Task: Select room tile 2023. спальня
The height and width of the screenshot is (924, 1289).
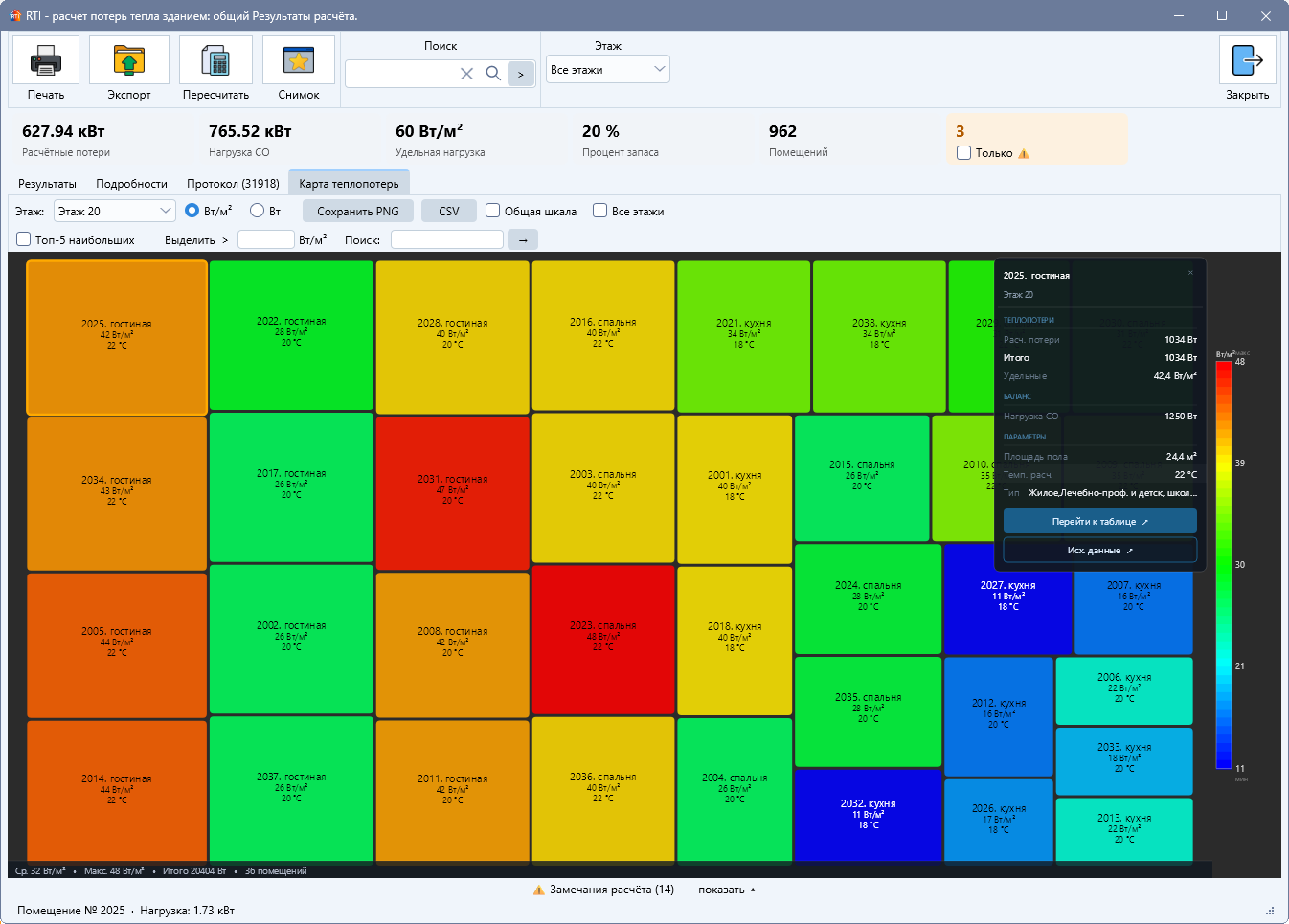Action: 603,640
